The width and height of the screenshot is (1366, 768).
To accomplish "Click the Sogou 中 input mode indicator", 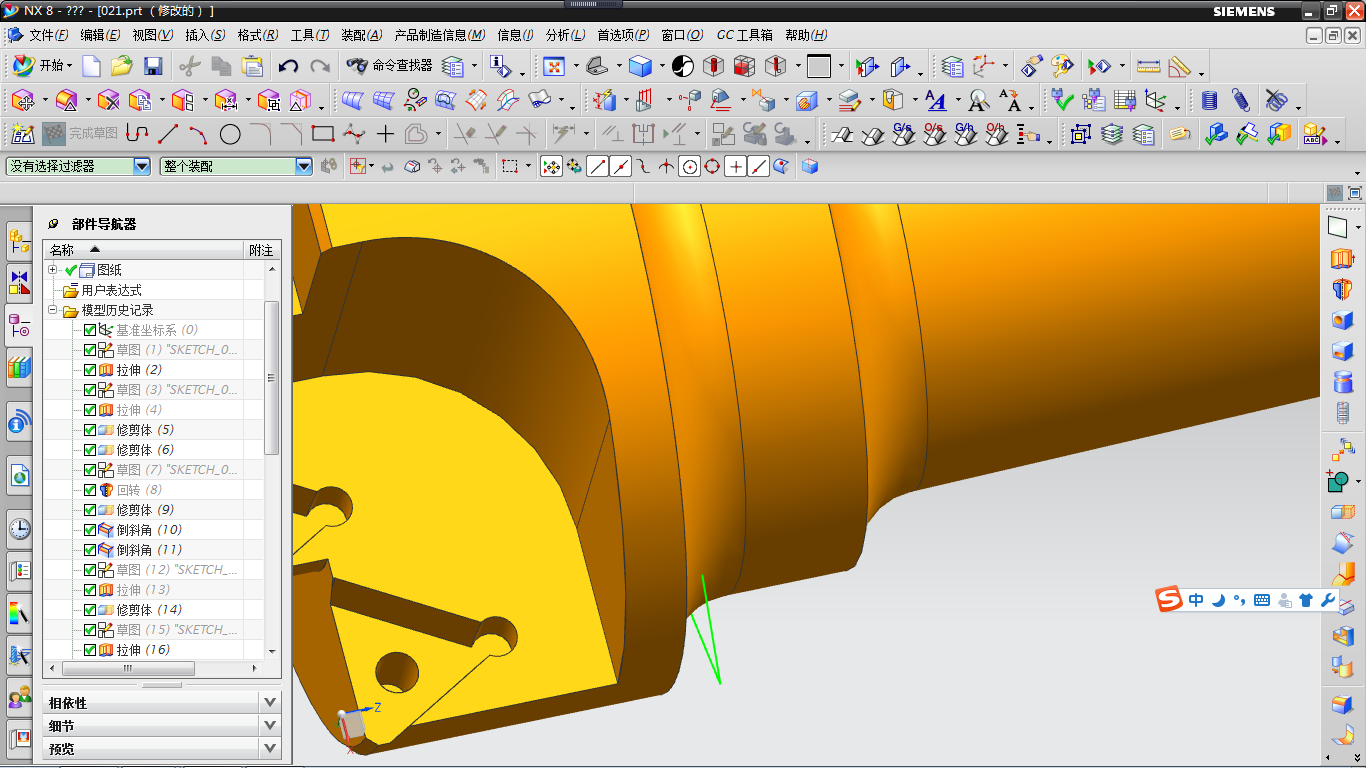I will point(1197,600).
